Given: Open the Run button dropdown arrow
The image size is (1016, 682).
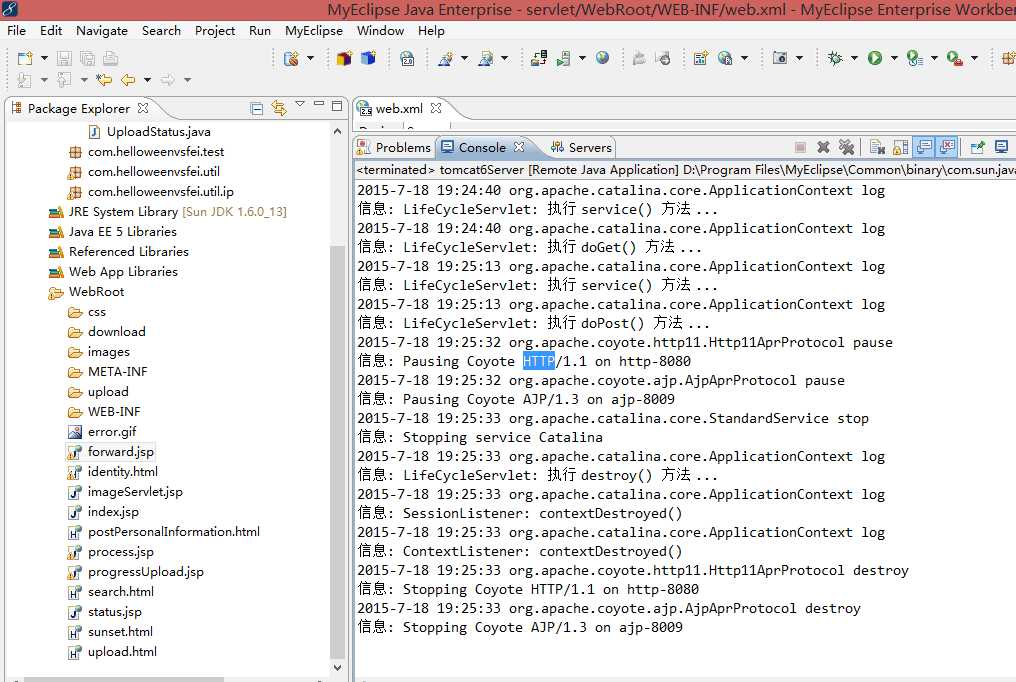Looking at the screenshot, I should tap(894, 58).
